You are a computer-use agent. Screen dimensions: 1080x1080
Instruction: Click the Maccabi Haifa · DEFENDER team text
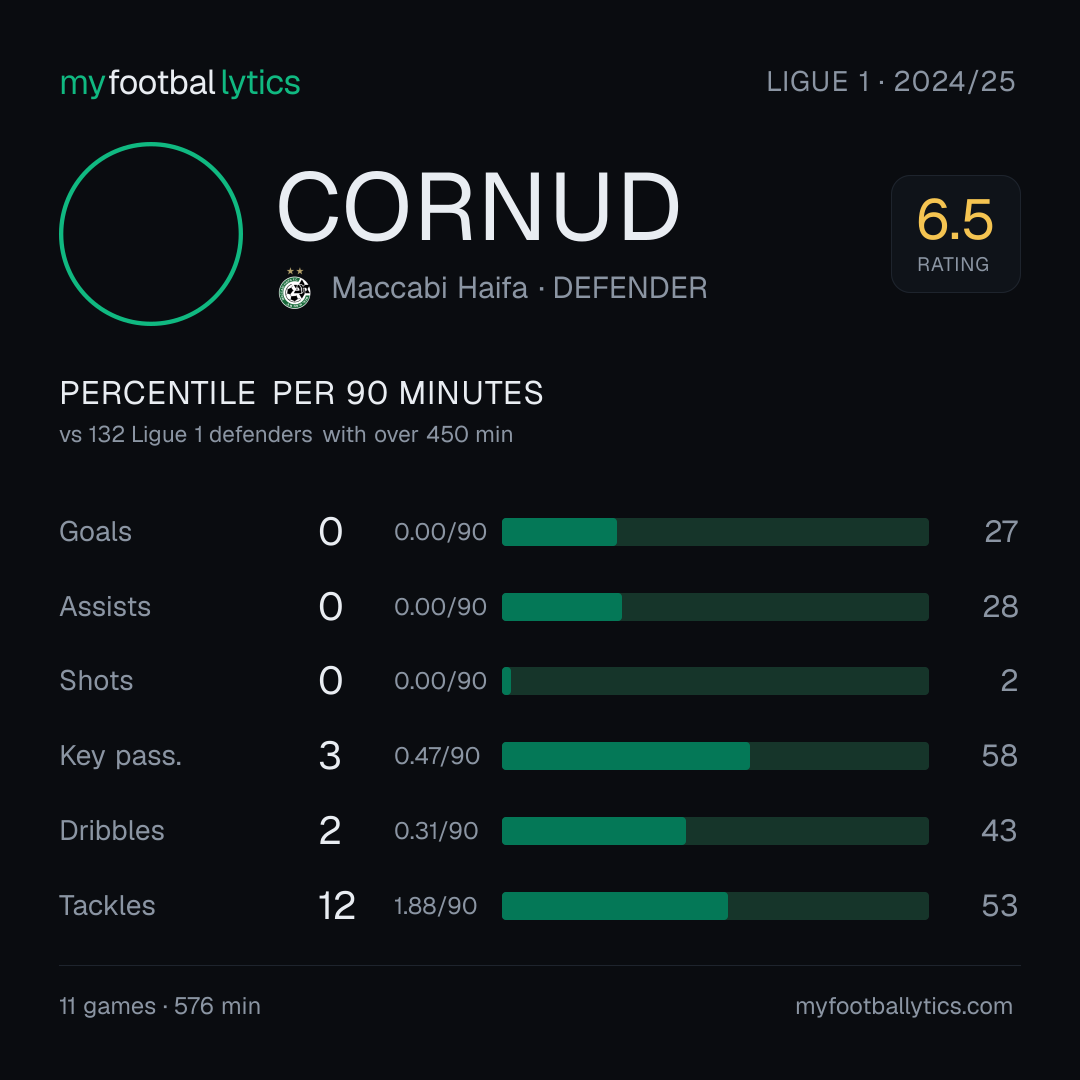tap(519, 288)
